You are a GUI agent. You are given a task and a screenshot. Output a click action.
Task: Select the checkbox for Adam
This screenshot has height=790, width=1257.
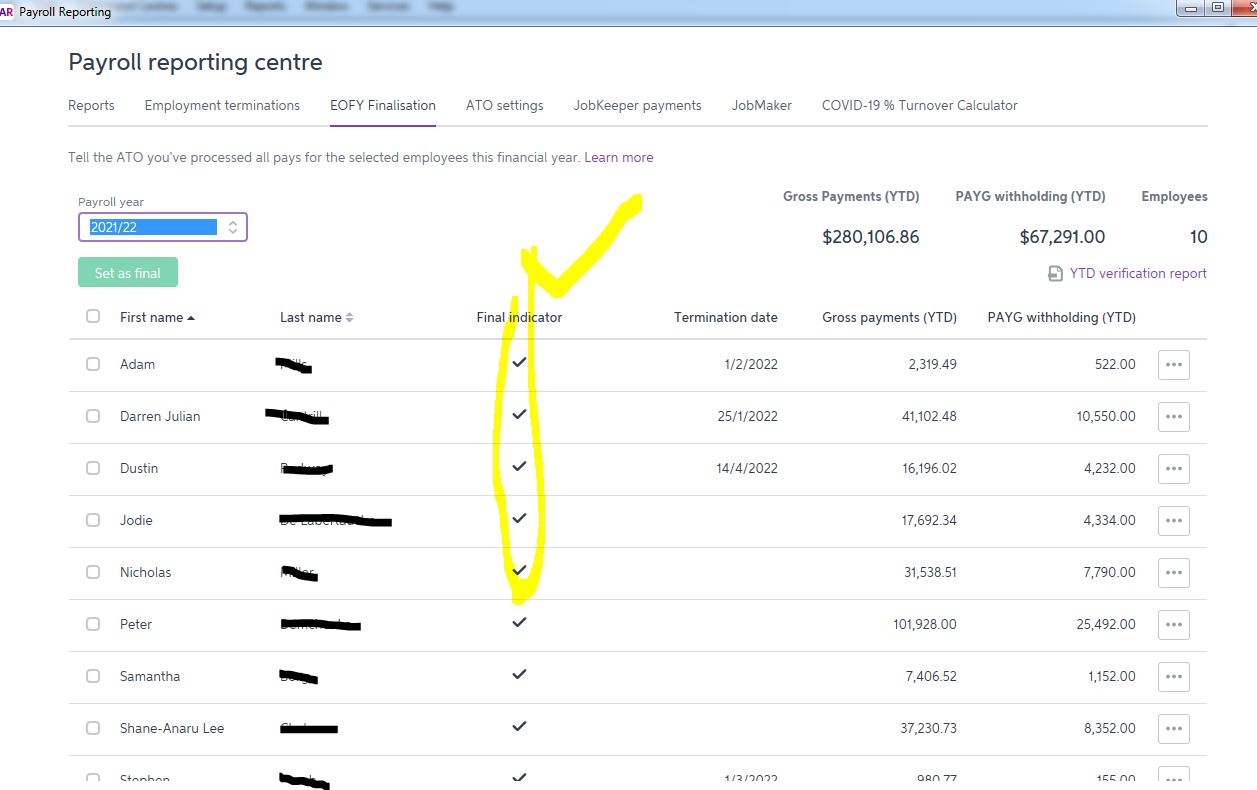[93, 364]
